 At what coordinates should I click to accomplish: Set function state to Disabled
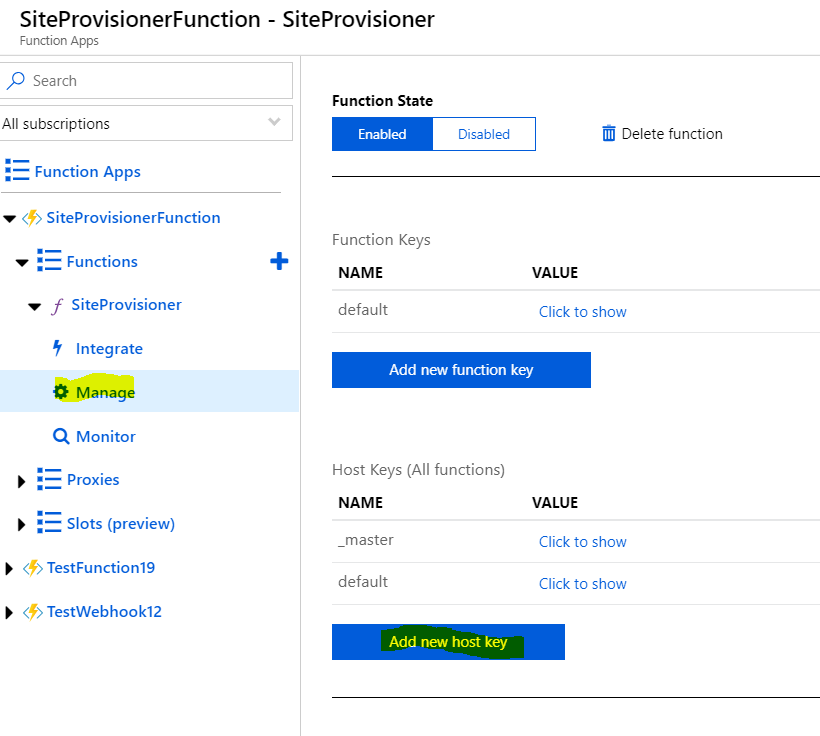point(484,134)
